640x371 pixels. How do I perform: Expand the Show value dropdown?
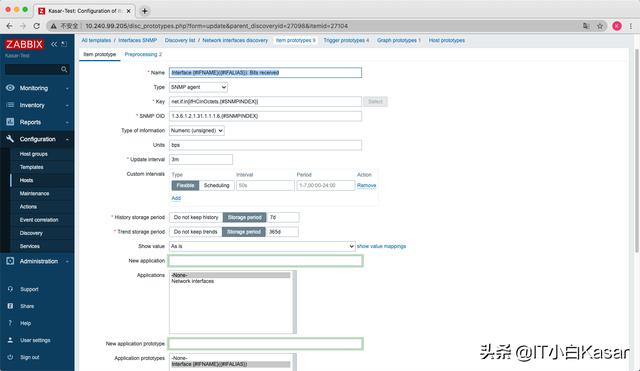[262, 247]
